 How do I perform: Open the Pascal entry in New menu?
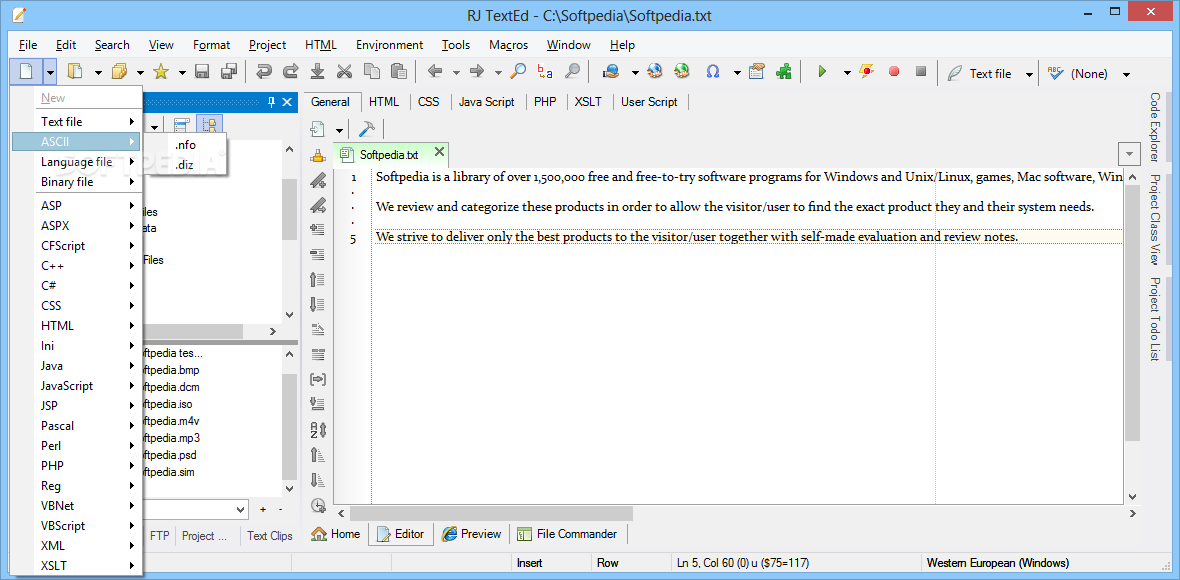[77, 425]
